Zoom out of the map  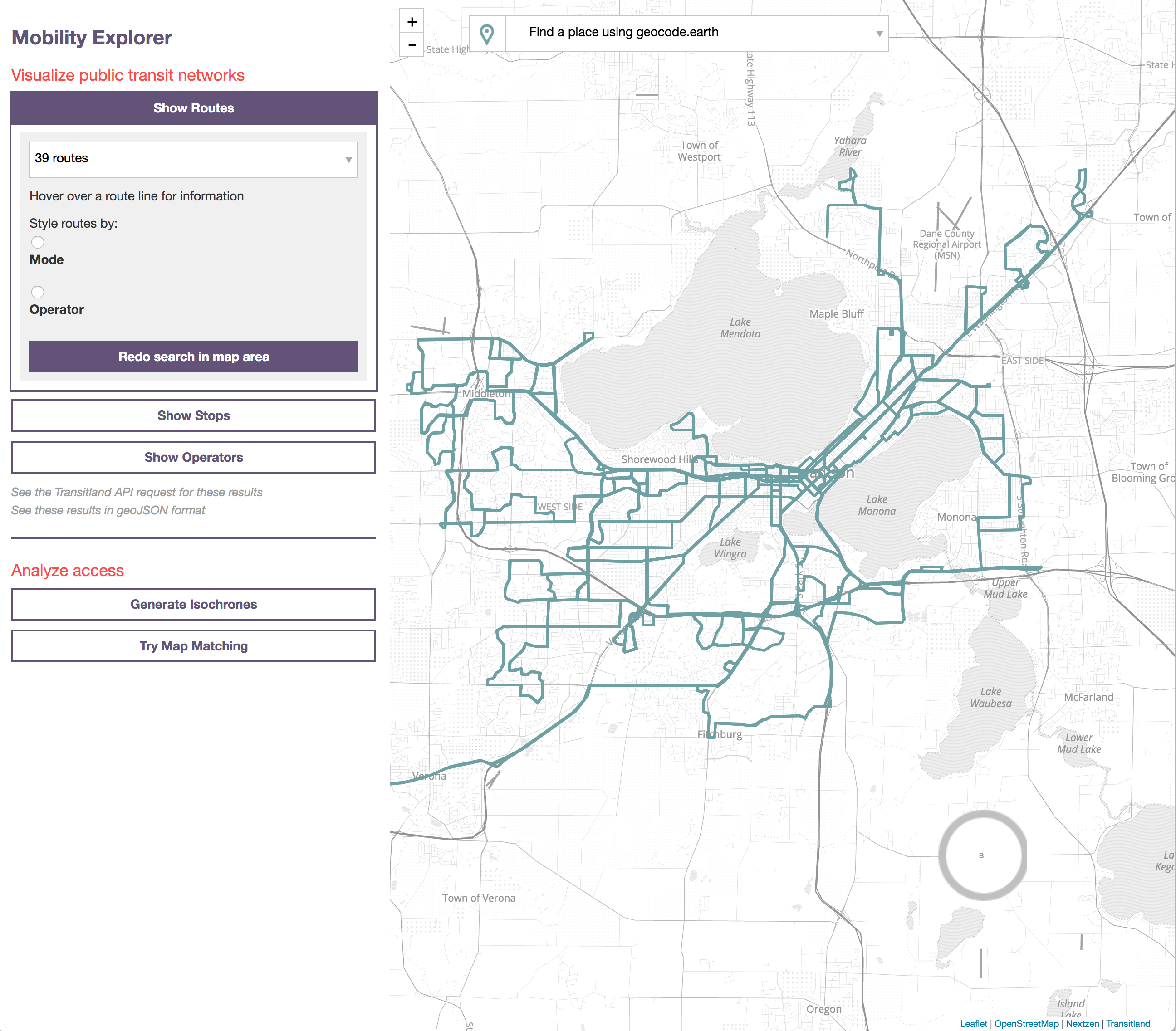click(x=412, y=45)
